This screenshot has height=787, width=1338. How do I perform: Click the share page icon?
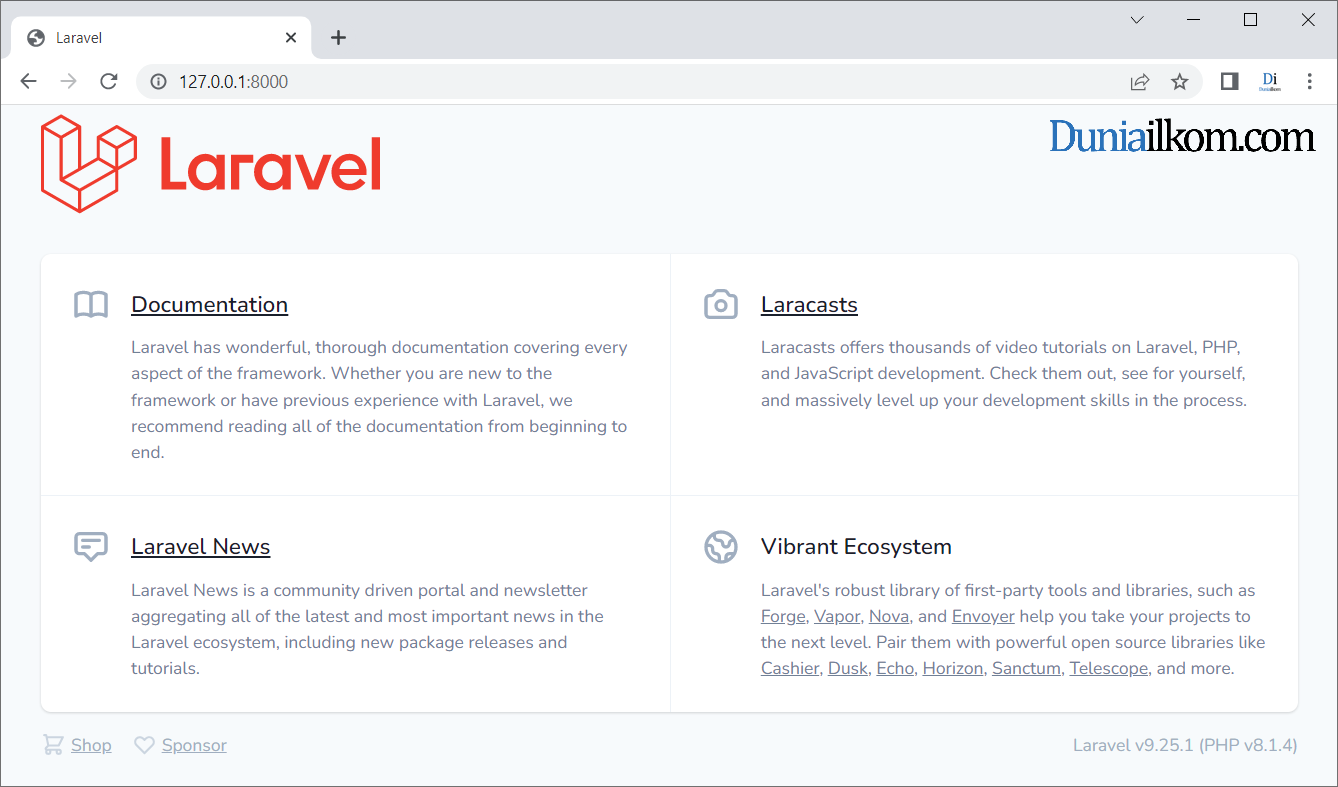[1140, 82]
